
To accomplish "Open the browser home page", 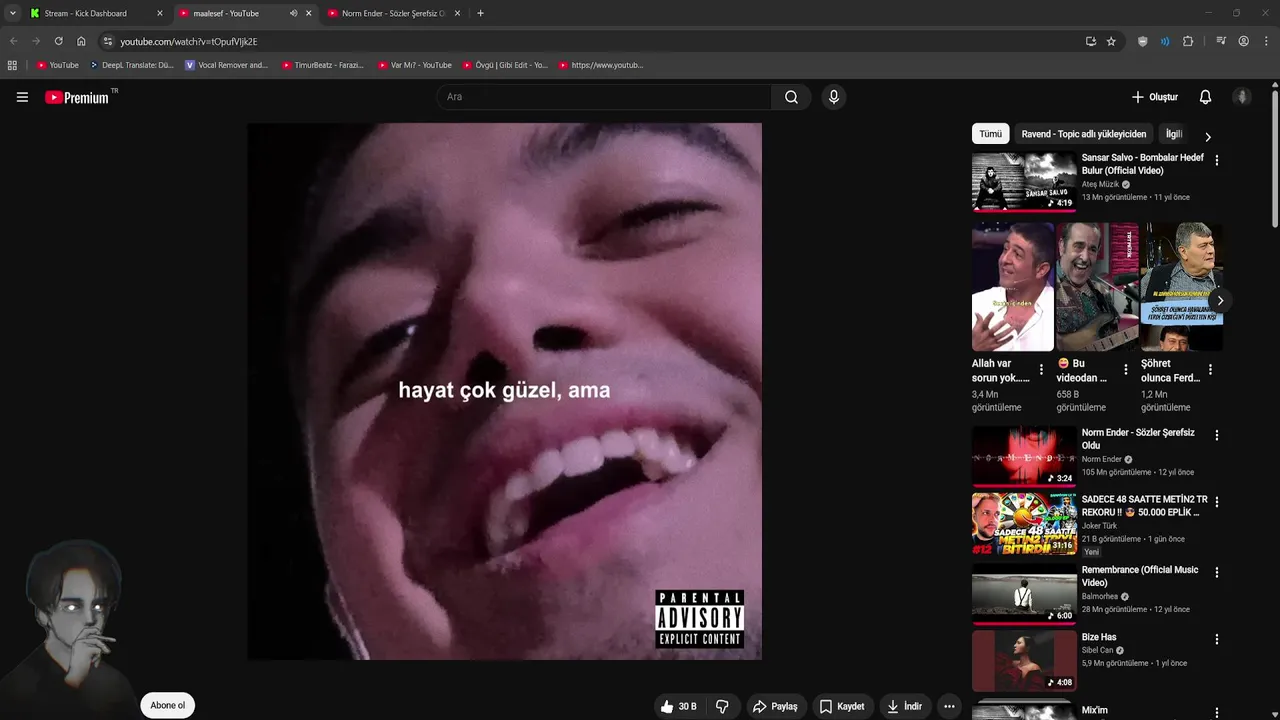I will (x=81, y=41).
